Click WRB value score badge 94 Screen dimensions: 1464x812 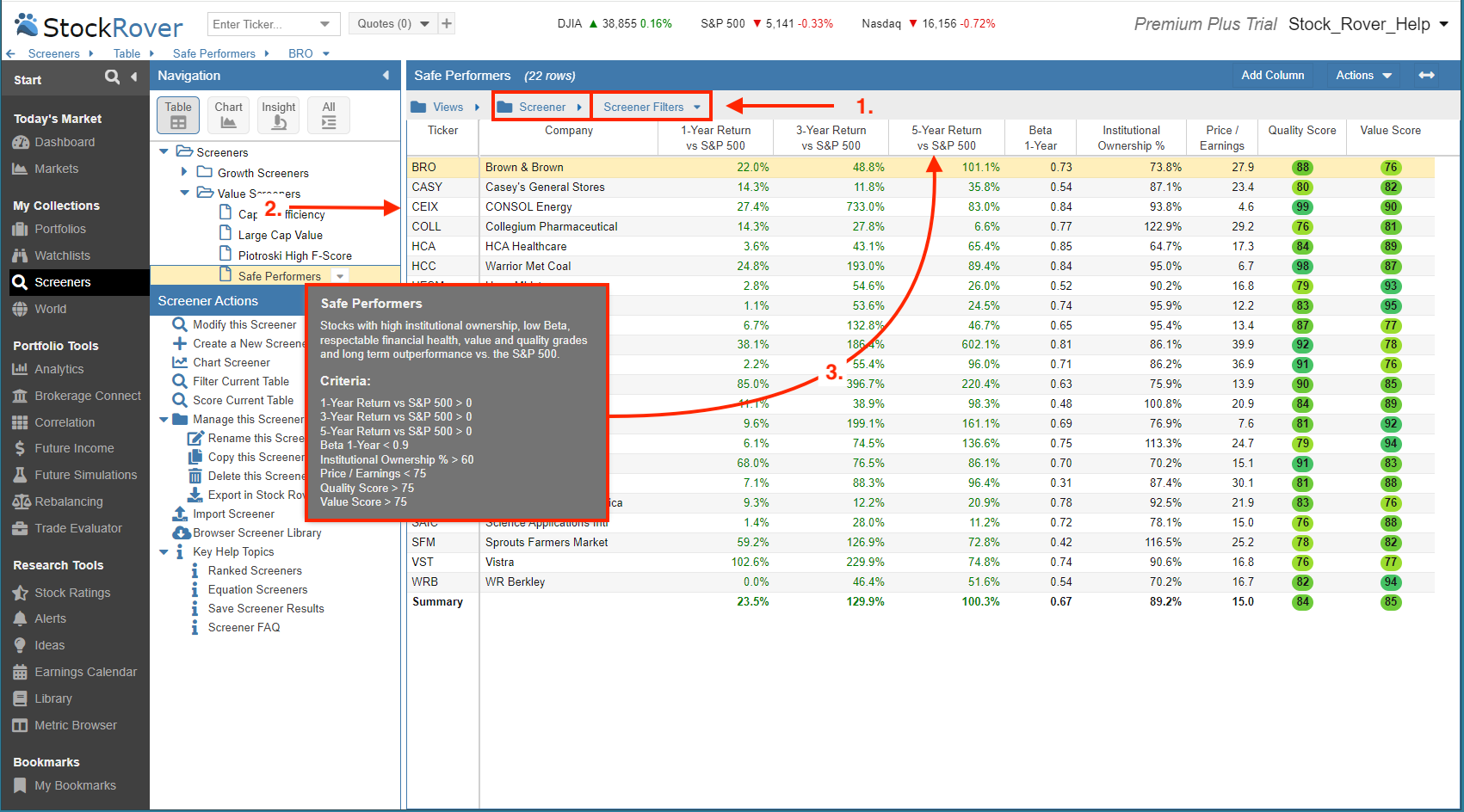pyautogui.click(x=1391, y=582)
